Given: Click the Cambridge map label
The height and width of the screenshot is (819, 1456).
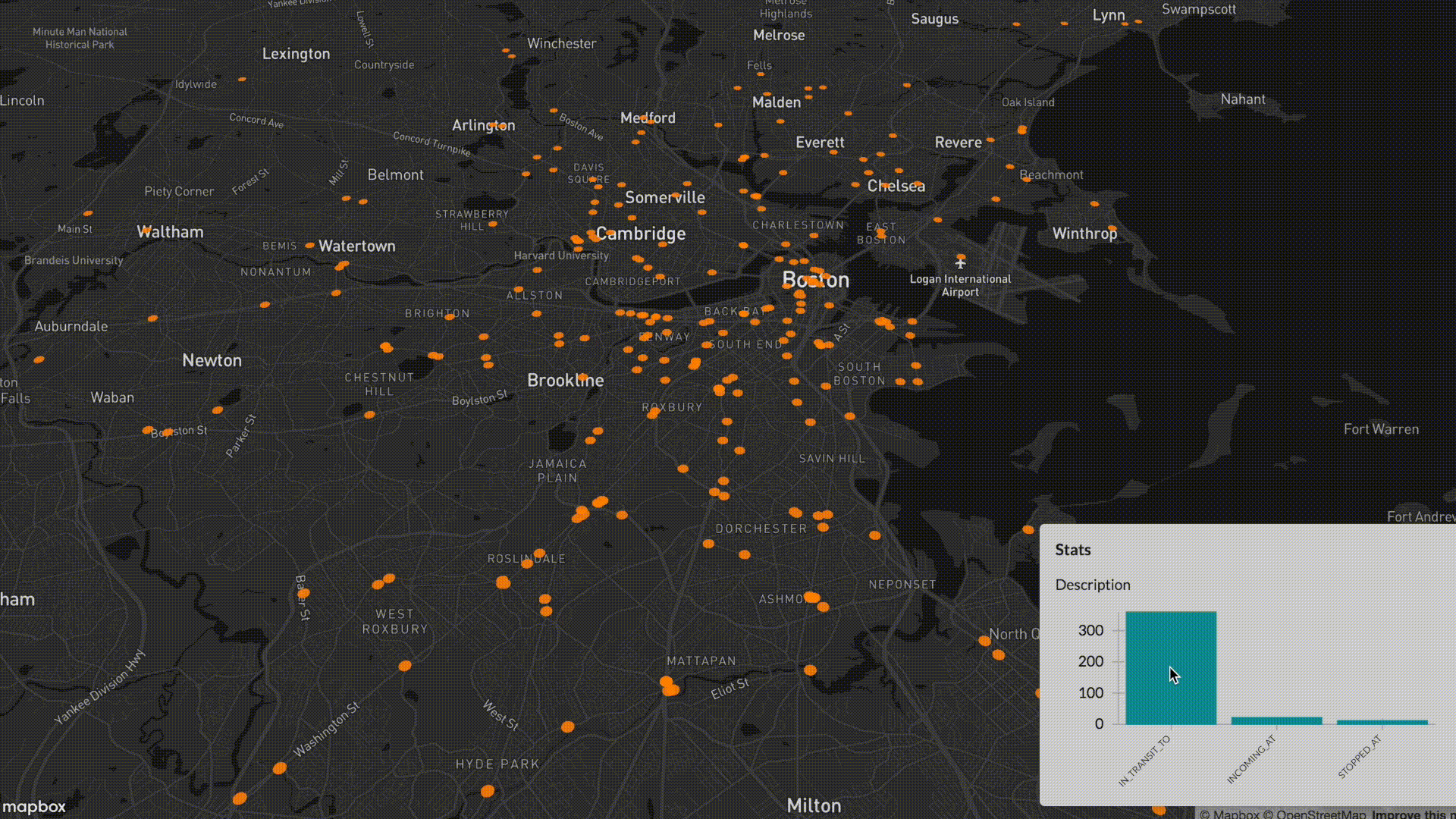Looking at the screenshot, I should 641,234.
